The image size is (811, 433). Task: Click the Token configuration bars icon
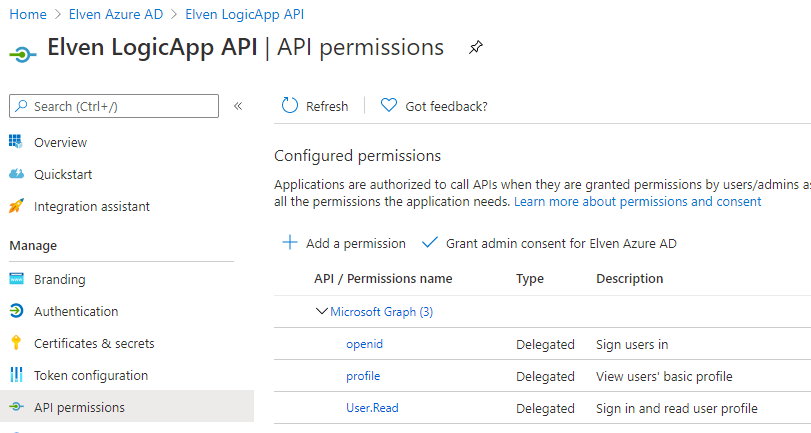[x=16, y=375]
